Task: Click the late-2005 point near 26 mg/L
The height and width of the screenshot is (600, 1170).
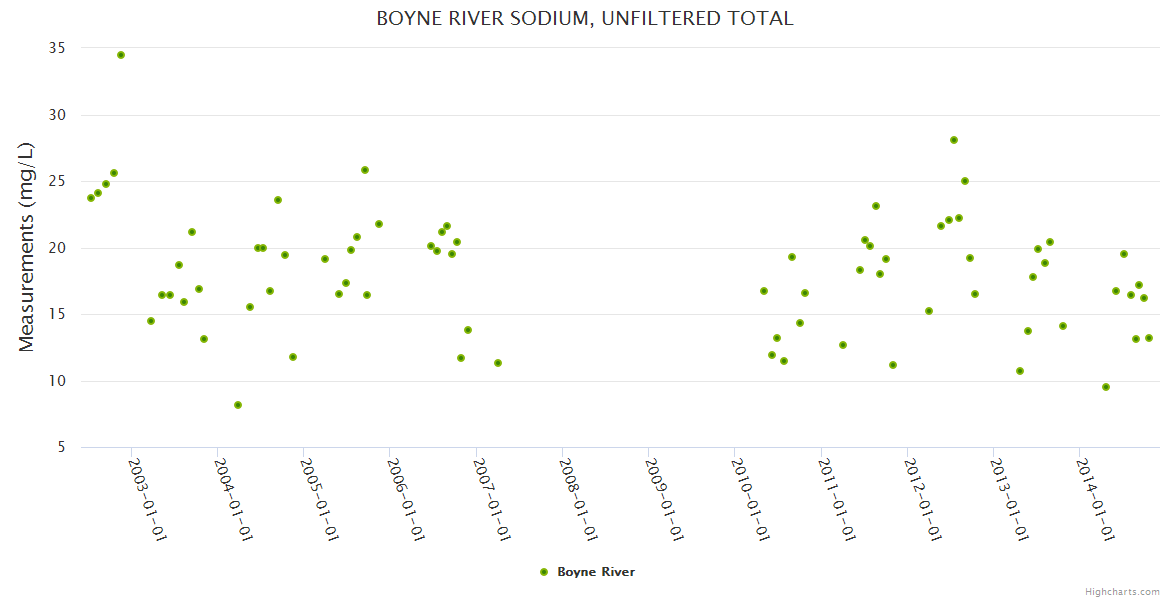Action: [365, 170]
